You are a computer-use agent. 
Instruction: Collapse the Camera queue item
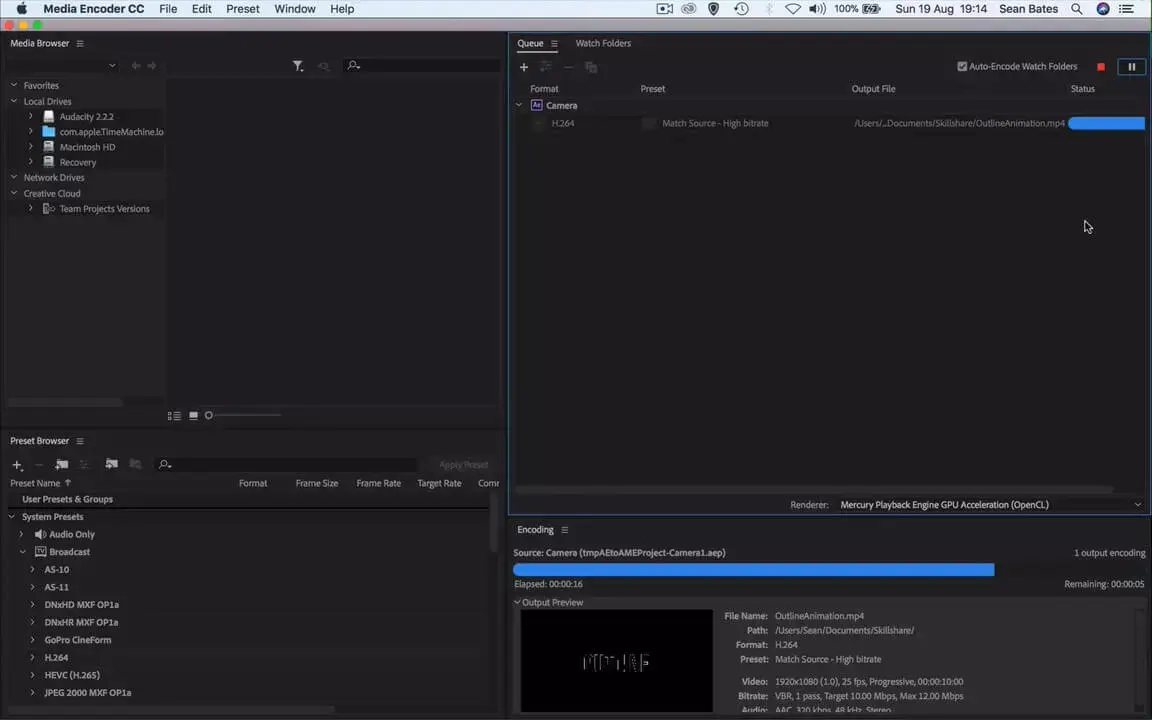point(519,105)
